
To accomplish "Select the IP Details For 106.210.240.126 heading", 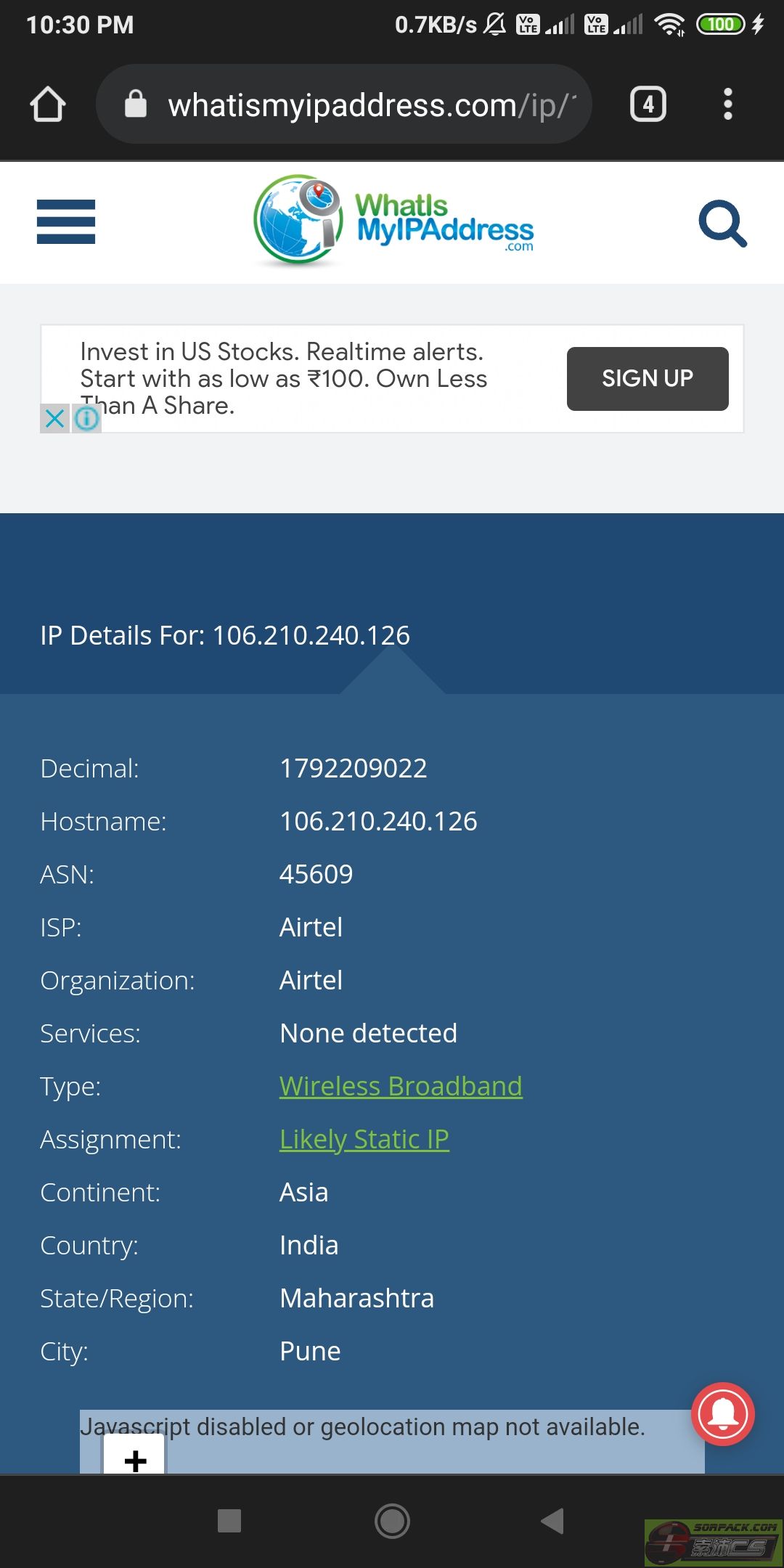I will [x=225, y=635].
